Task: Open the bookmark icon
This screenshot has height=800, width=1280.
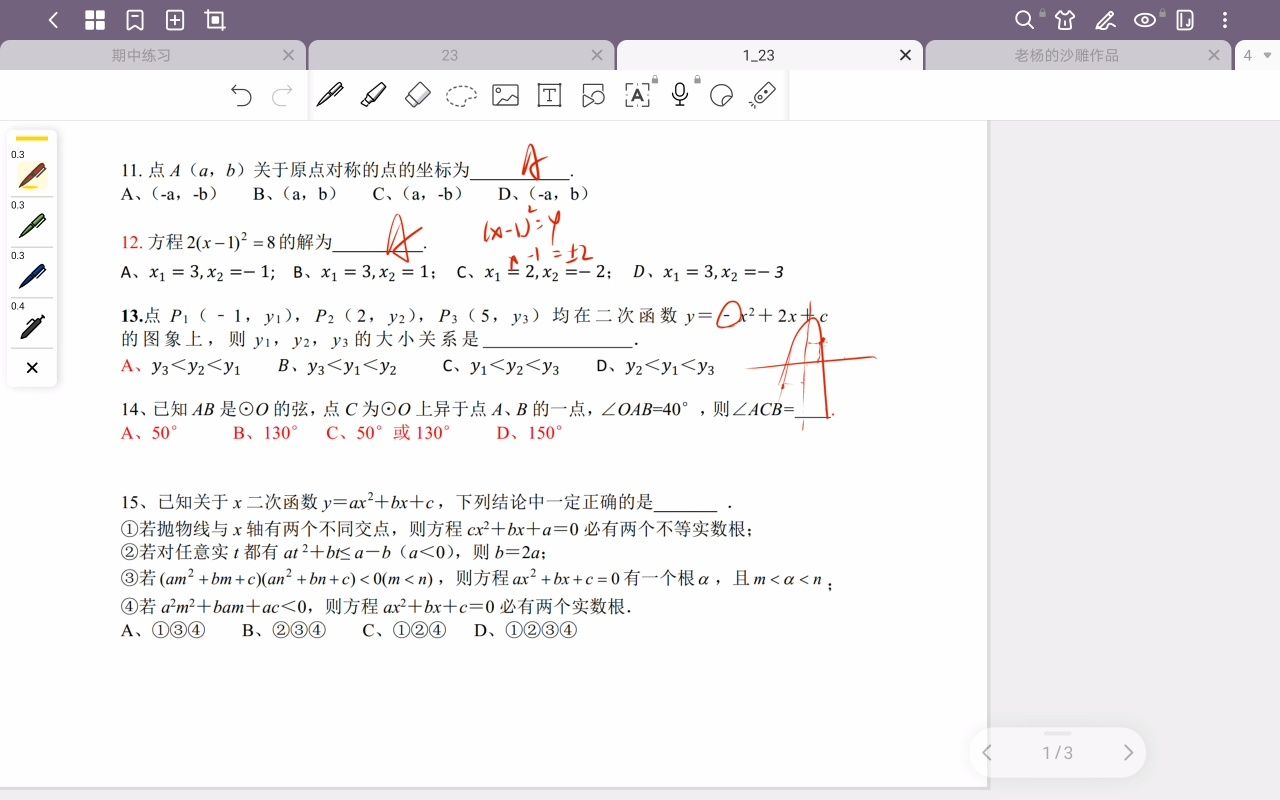Action: [135, 20]
